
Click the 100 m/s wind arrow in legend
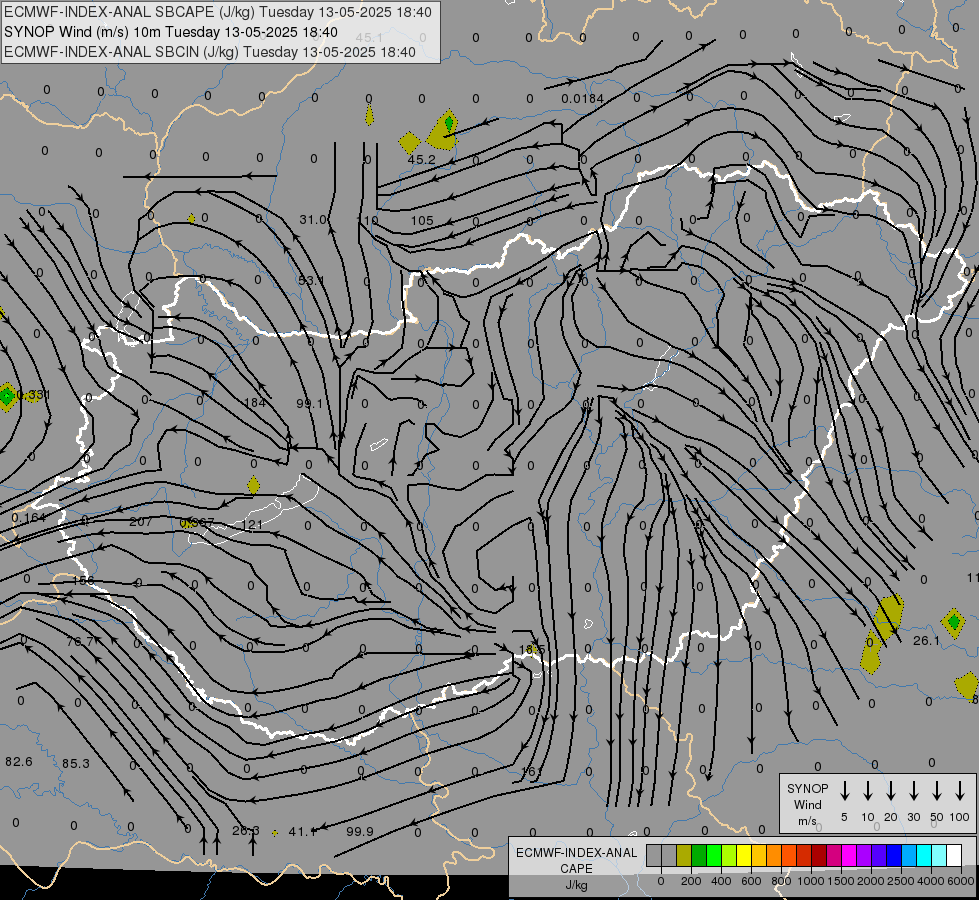960,791
